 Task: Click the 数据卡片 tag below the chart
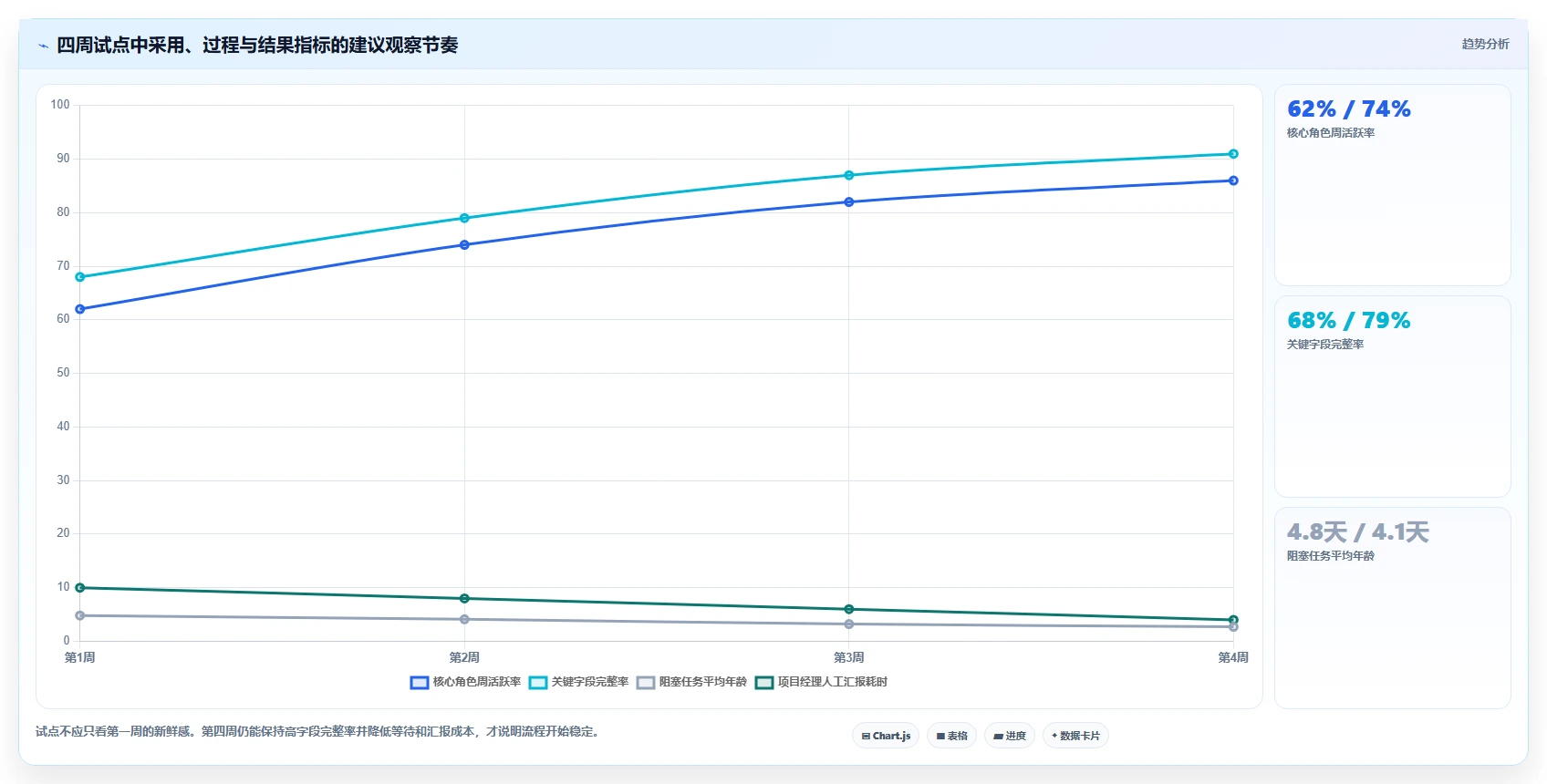[x=1075, y=736]
